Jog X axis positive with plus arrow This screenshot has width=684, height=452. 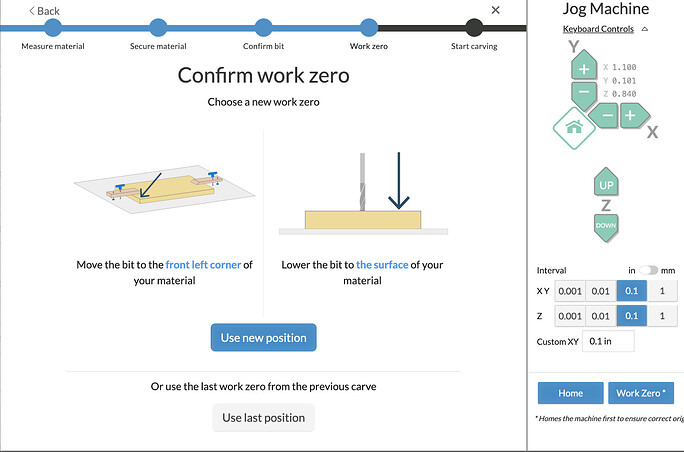[634, 116]
